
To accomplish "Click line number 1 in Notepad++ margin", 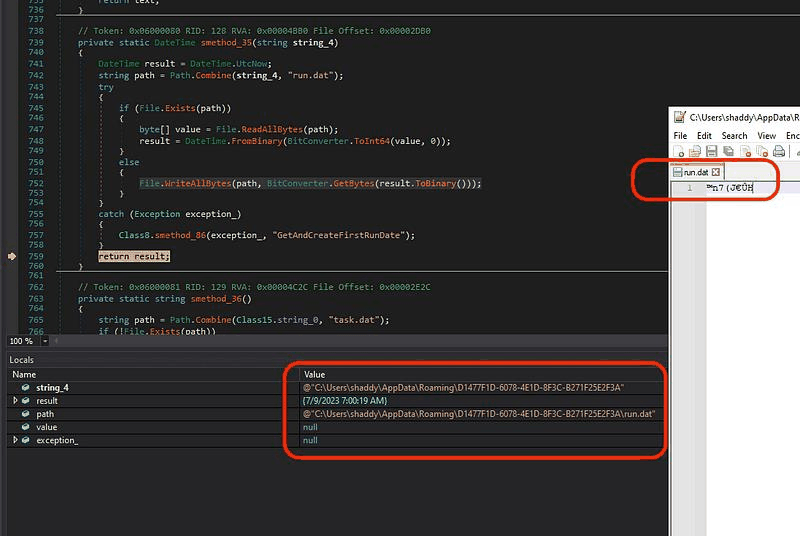I will pyautogui.click(x=690, y=188).
